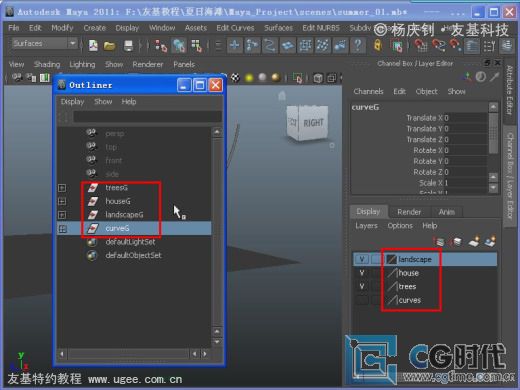The width and height of the screenshot is (520, 390).
Task: Toggle the surfaces selection mask icon
Action: [x=287, y=45]
